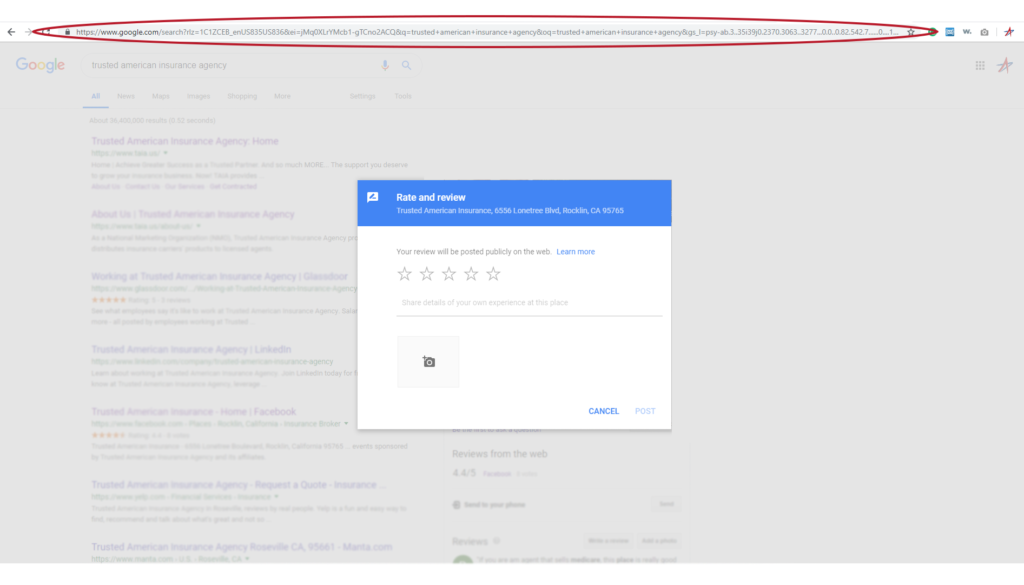Click the add photo thumbnail box
Image resolution: width=1024 pixels, height=585 pixels.
point(428,362)
